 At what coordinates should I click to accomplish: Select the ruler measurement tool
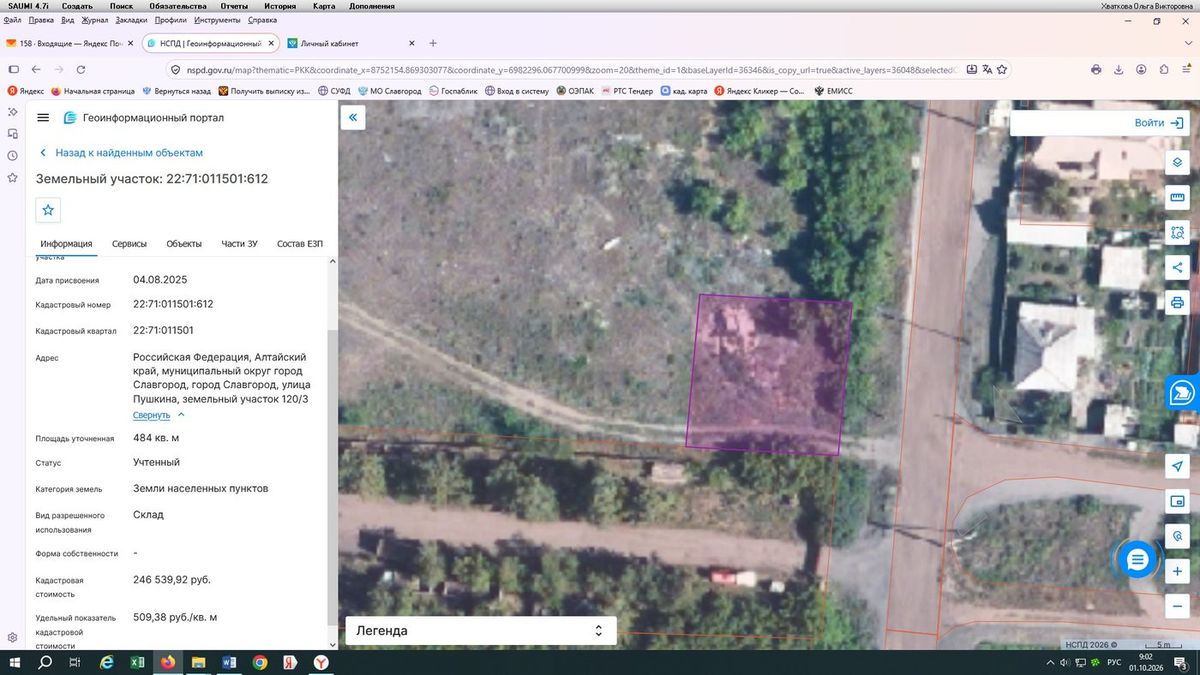point(1177,198)
